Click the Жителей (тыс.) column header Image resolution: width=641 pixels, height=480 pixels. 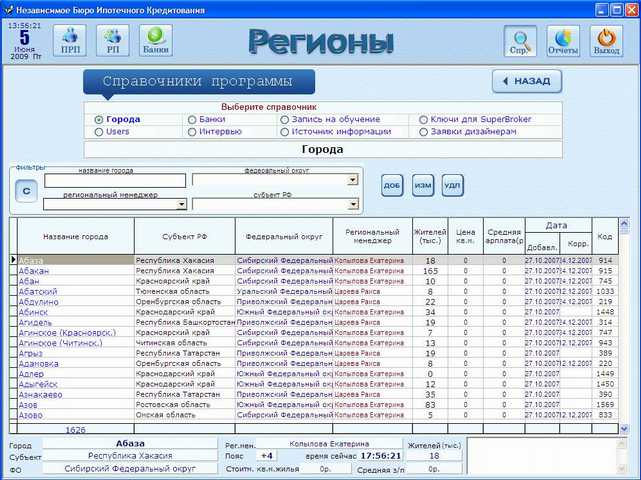point(430,236)
